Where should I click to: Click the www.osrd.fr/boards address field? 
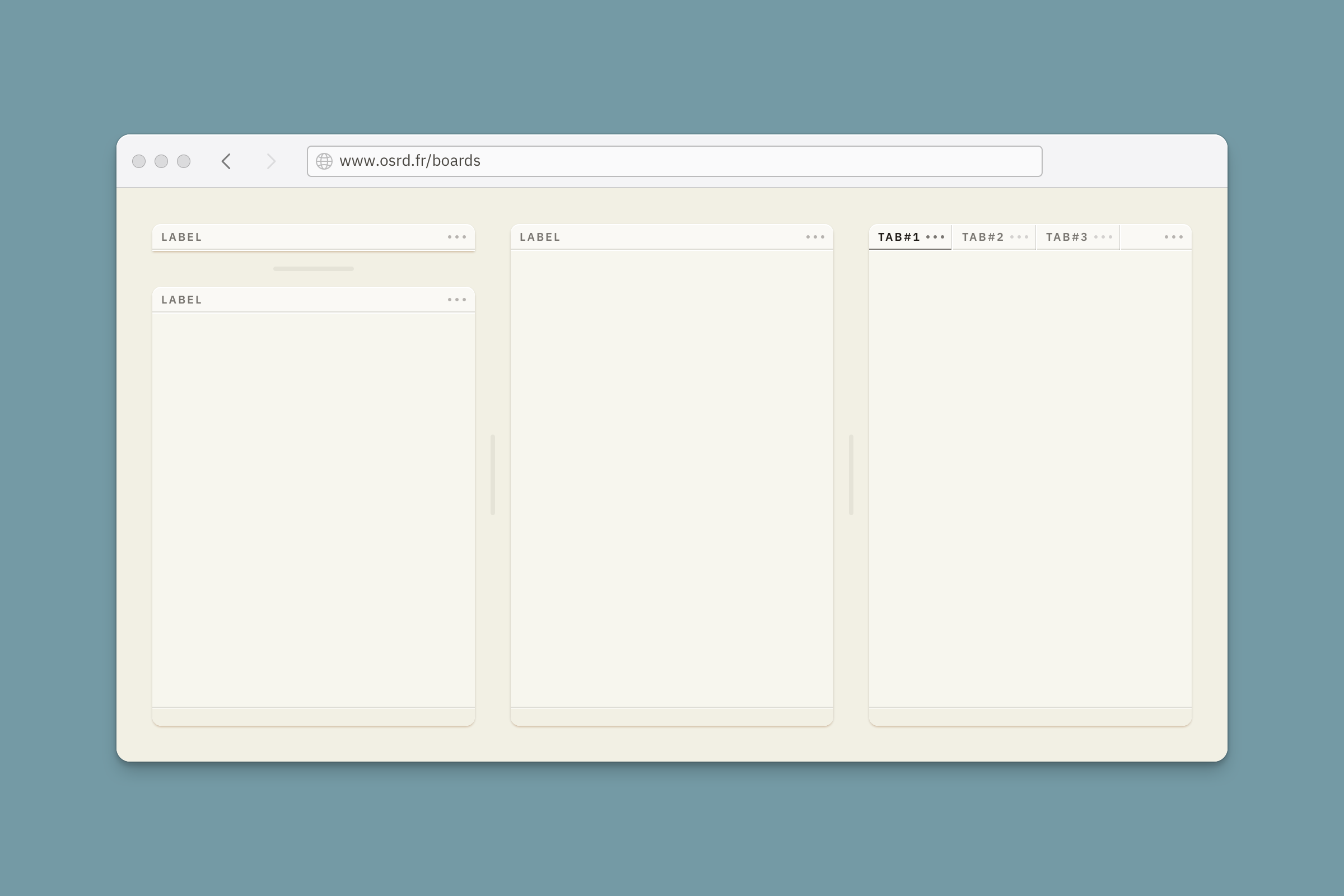click(674, 161)
